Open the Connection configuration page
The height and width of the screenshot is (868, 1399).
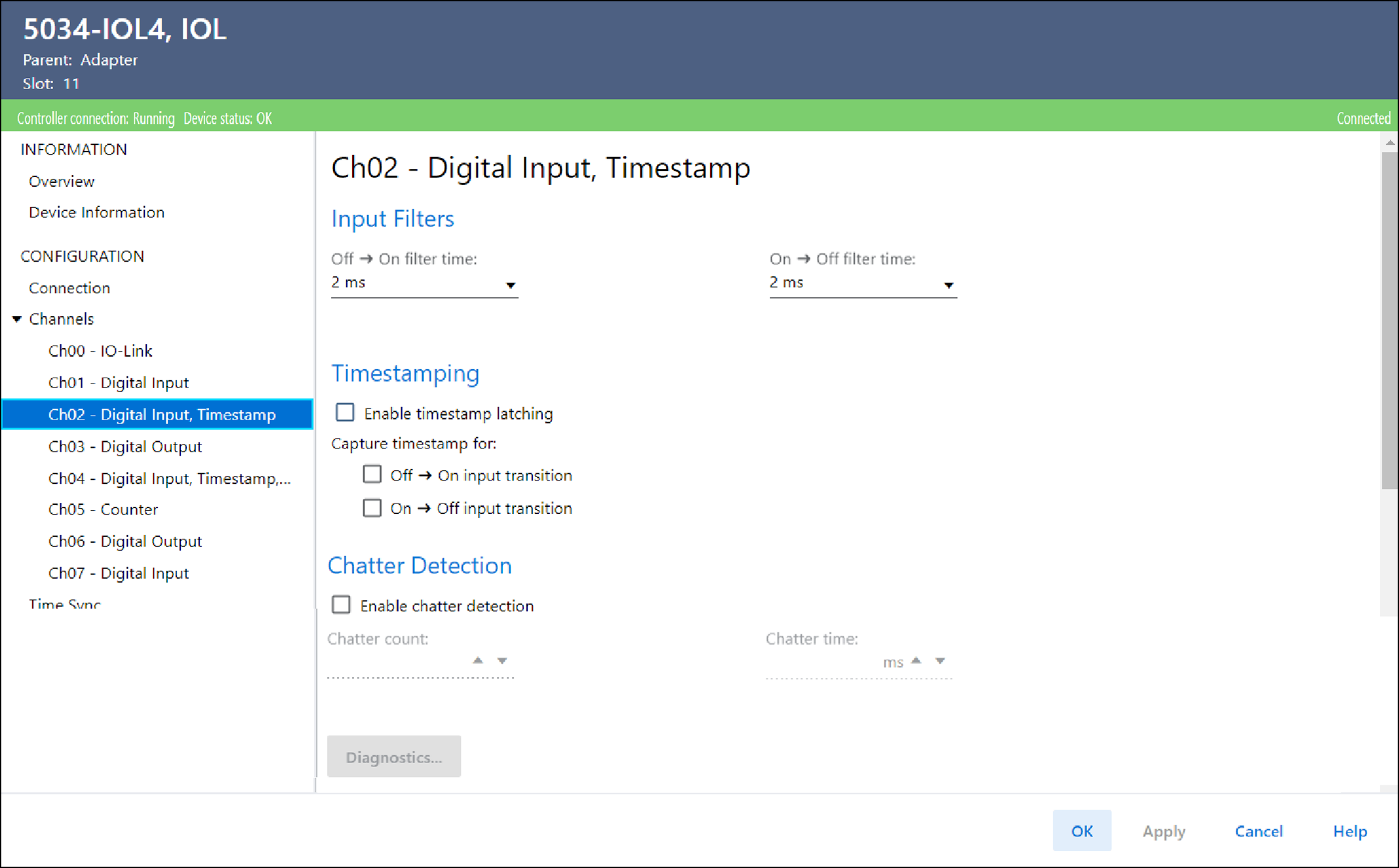point(69,288)
